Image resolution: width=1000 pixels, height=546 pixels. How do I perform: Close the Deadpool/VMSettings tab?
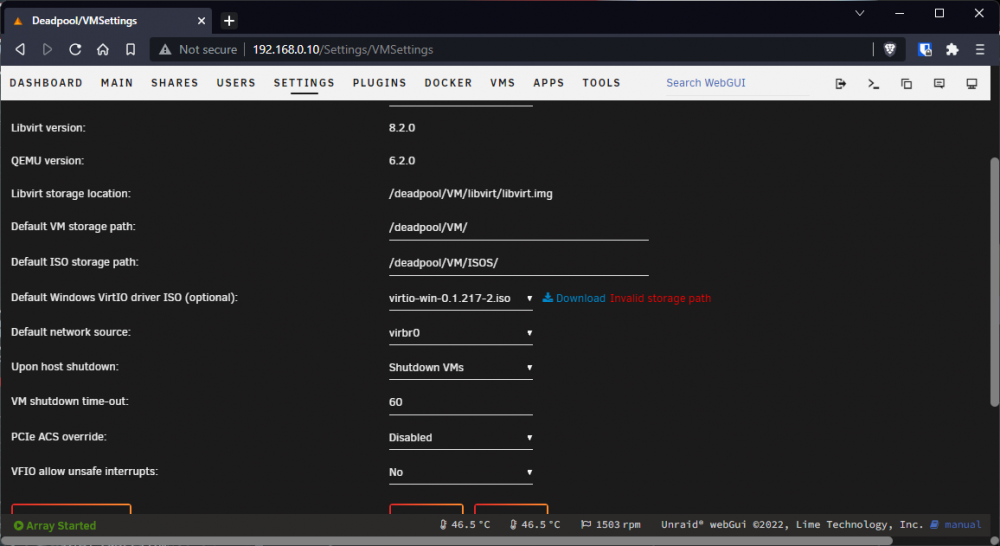(x=202, y=21)
